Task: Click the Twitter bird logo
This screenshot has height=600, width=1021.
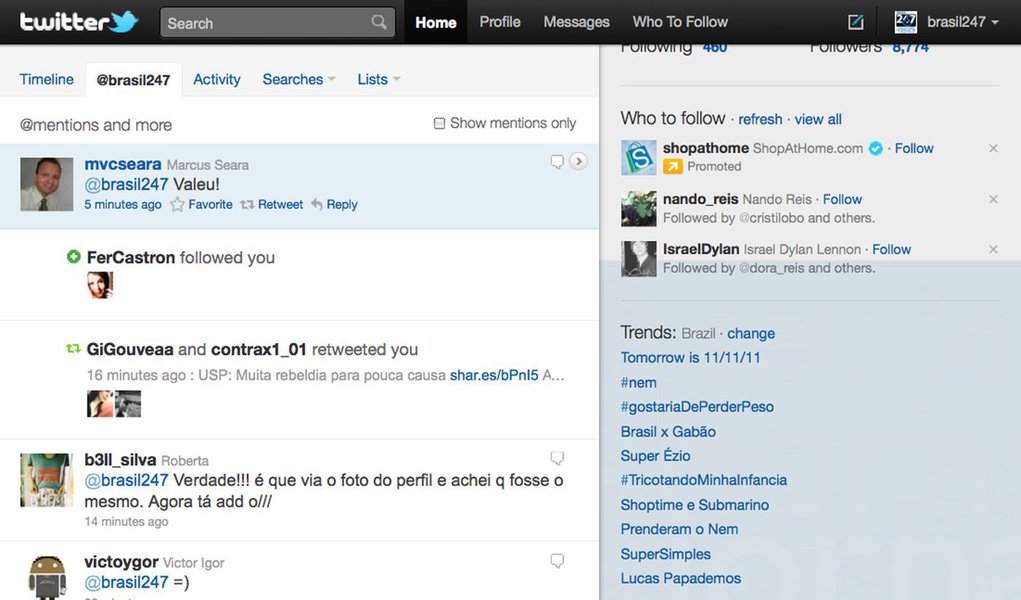Action: tap(123, 21)
